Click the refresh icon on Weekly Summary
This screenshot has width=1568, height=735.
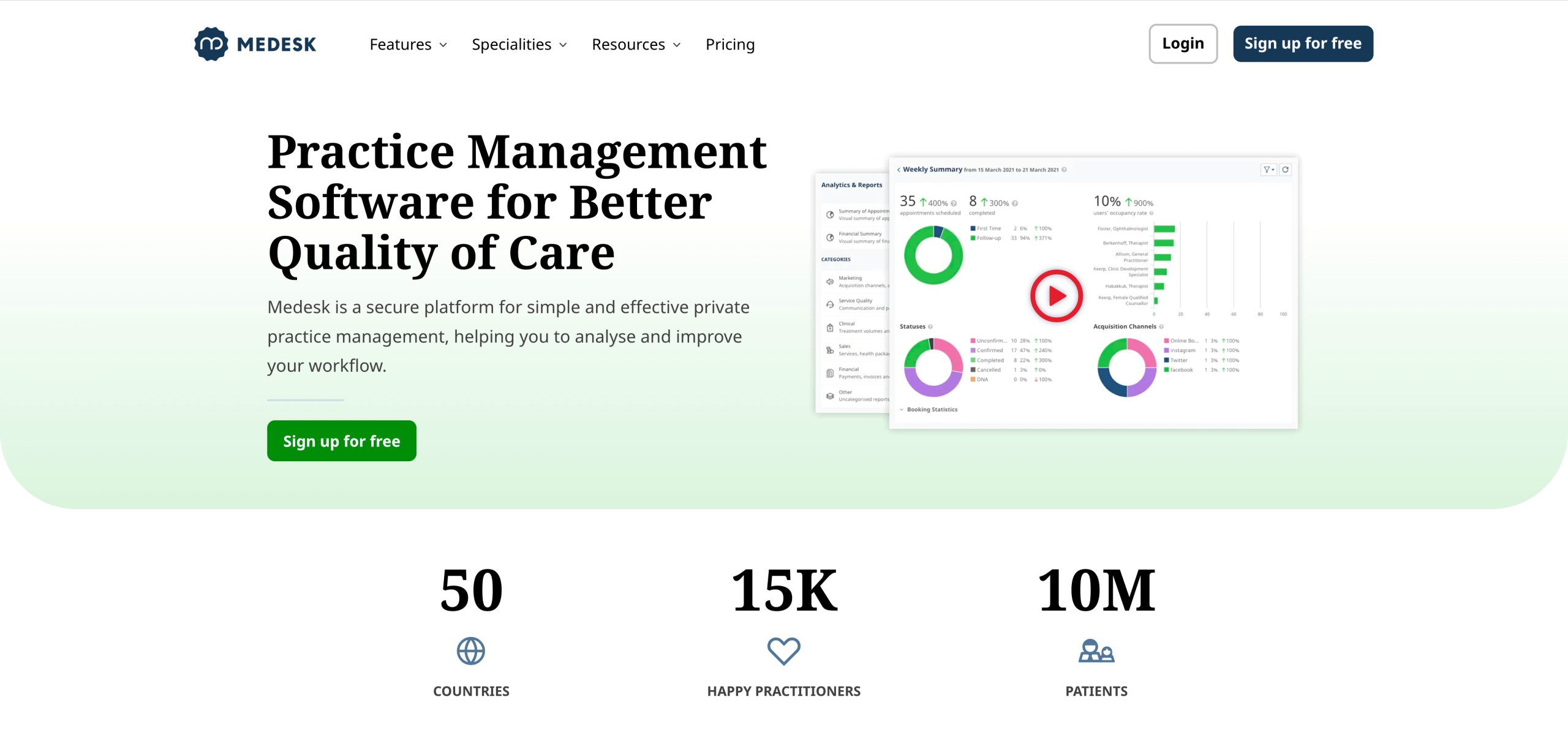tap(1285, 170)
